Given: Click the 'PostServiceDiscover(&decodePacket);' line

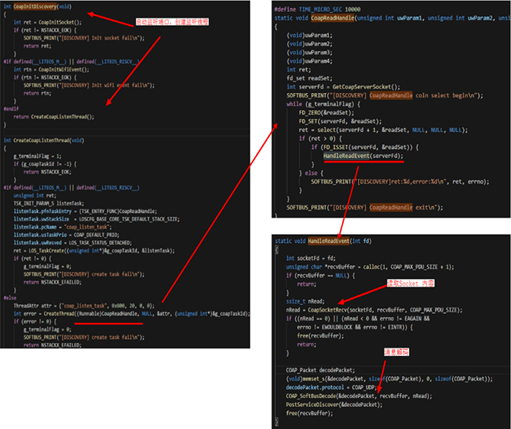Looking at the screenshot, I should tap(334, 405).
